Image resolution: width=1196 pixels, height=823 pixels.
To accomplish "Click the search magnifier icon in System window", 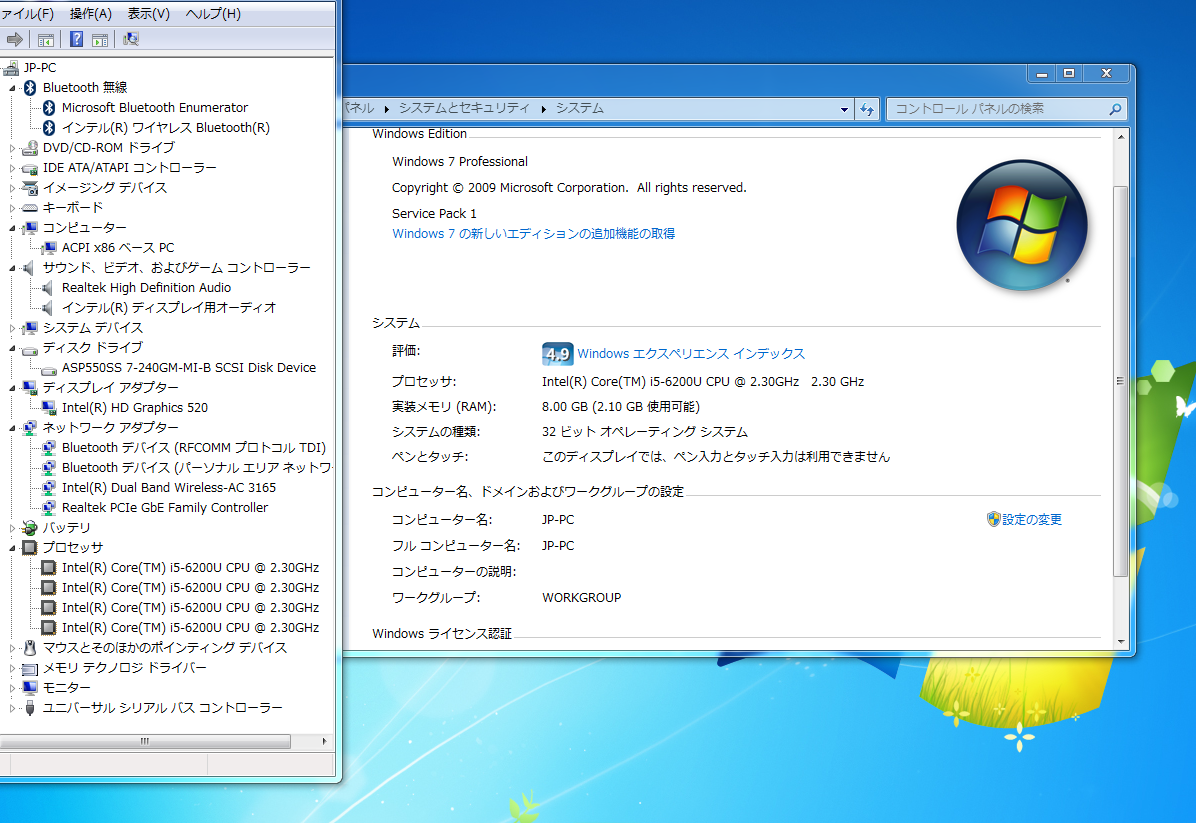I will click(1114, 109).
